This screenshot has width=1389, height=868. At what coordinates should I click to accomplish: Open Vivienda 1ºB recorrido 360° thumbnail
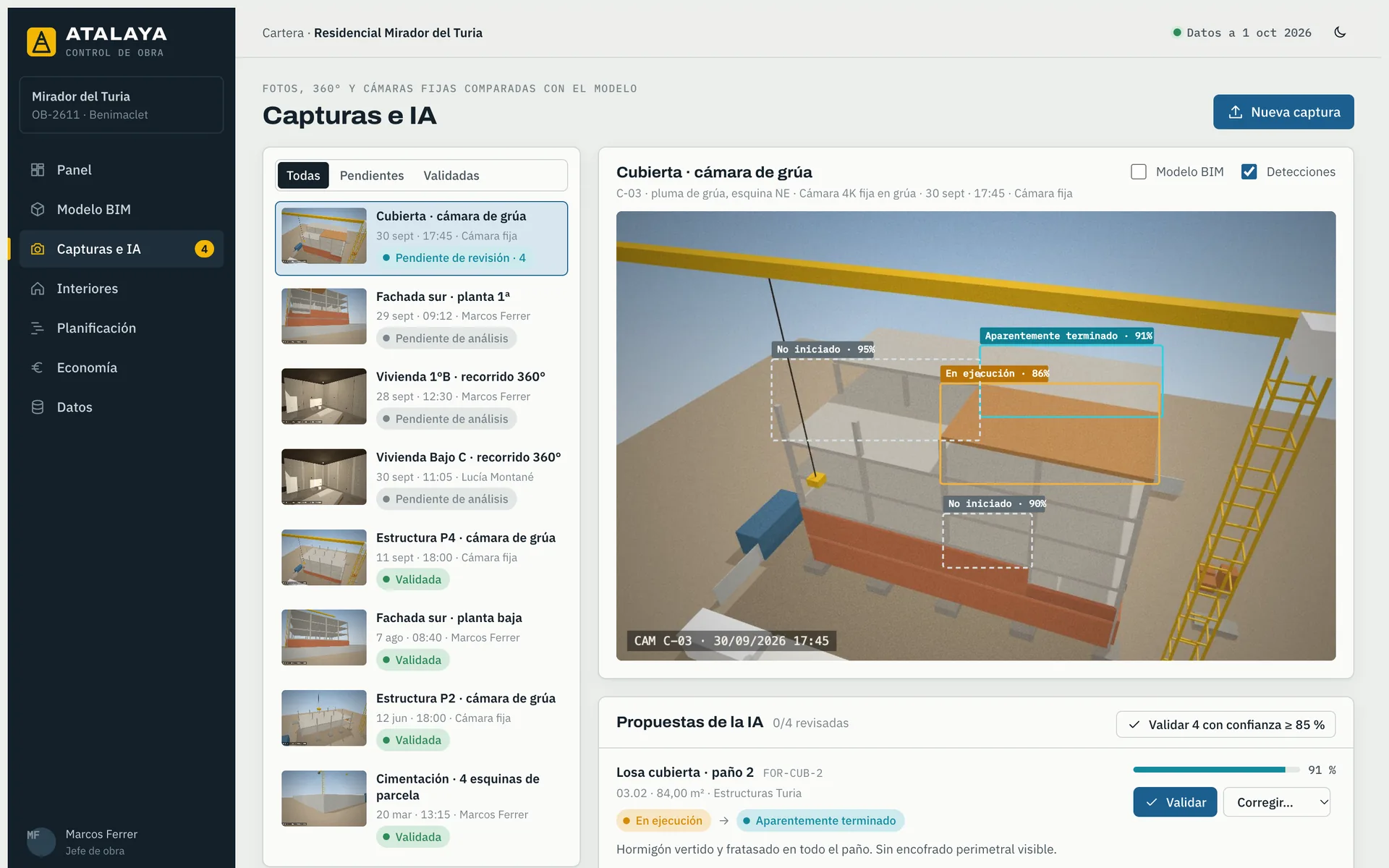click(324, 396)
